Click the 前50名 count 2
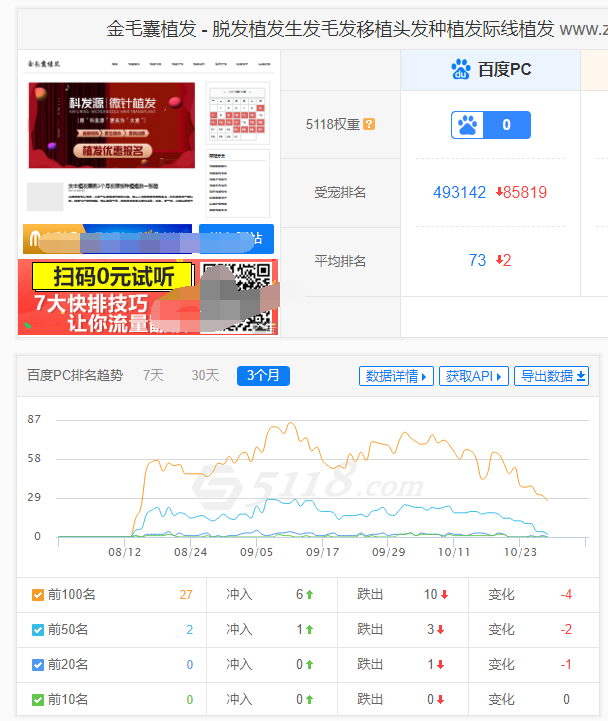608x721 pixels. click(x=189, y=629)
